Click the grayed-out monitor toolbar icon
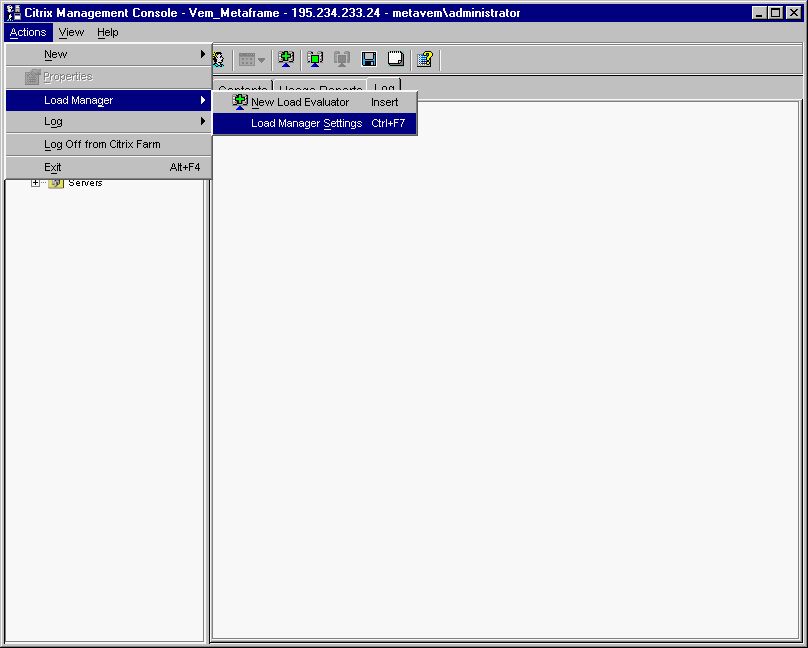This screenshot has height=648, width=808. (x=342, y=59)
